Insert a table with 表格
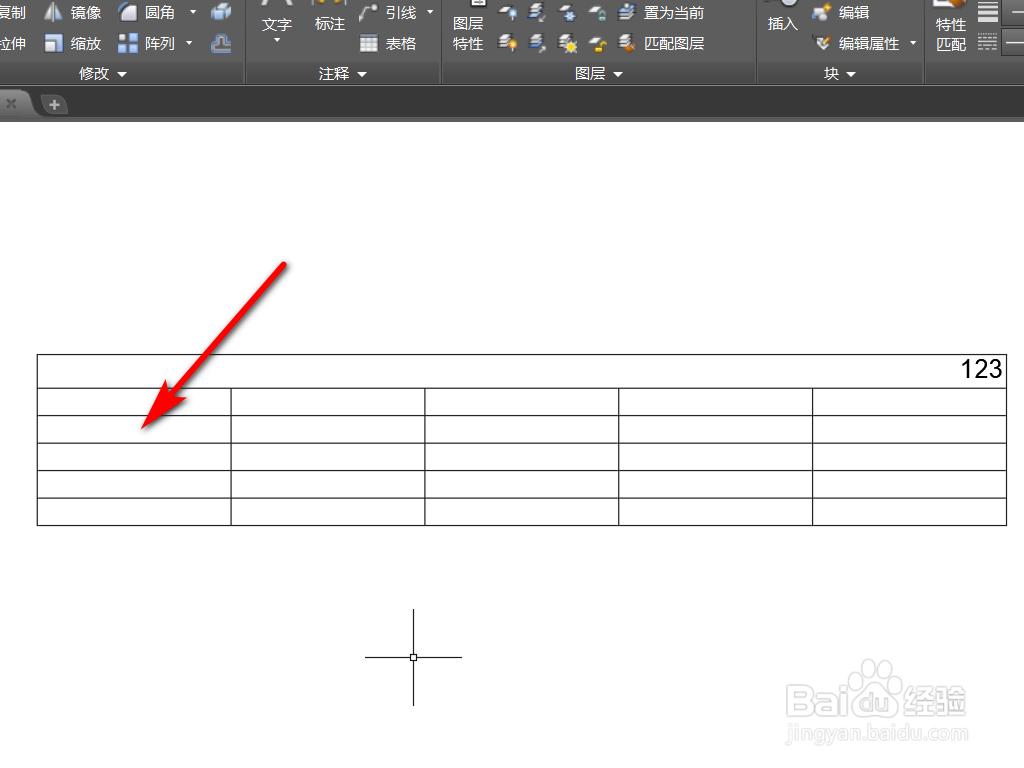1024x768 pixels. (x=388, y=44)
